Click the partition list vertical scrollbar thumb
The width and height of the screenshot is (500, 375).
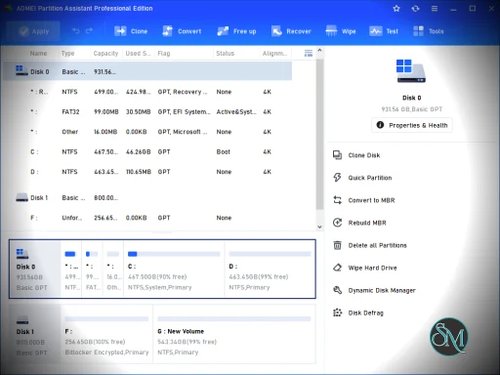pos(320,134)
